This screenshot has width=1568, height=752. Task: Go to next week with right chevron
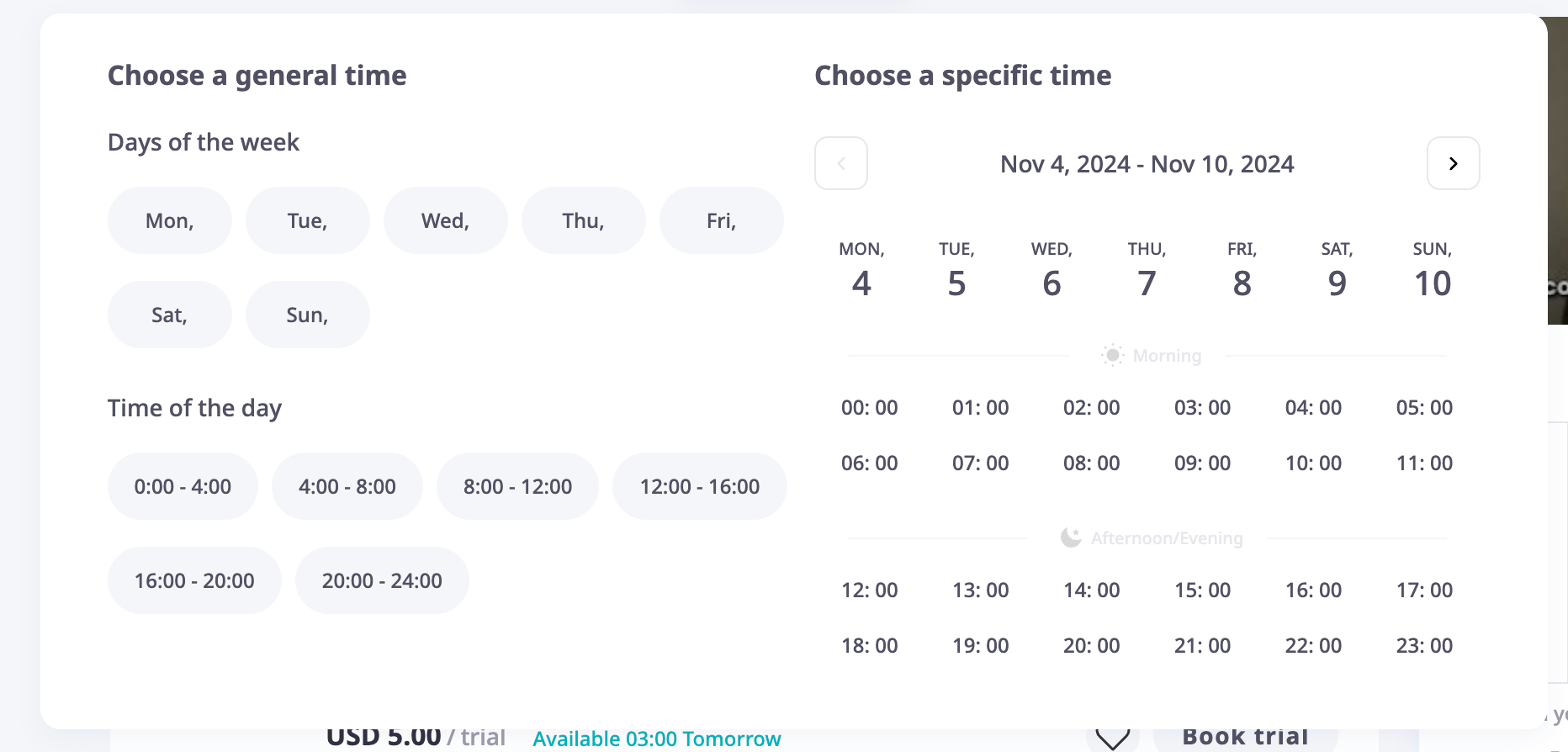[x=1453, y=163]
